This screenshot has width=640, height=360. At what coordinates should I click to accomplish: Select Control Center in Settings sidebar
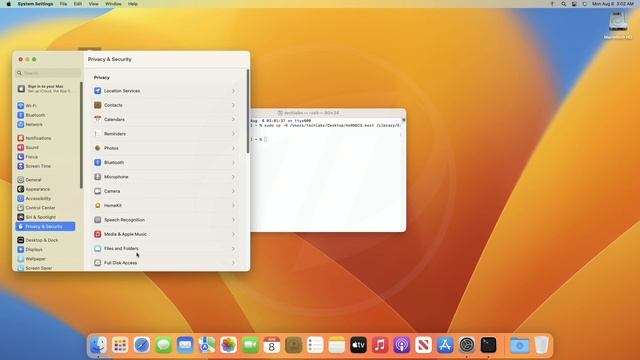pyautogui.click(x=40, y=208)
